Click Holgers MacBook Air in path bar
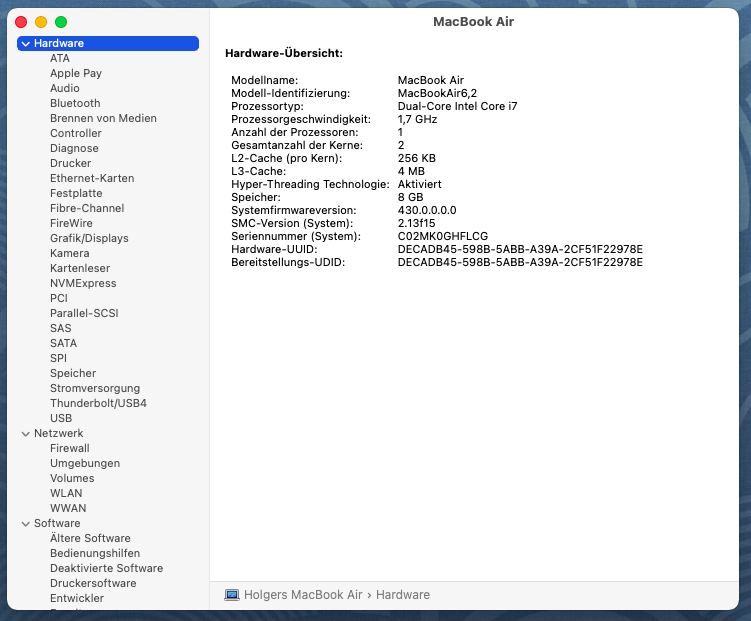This screenshot has height=621, width=751. [x=303, y=595]
